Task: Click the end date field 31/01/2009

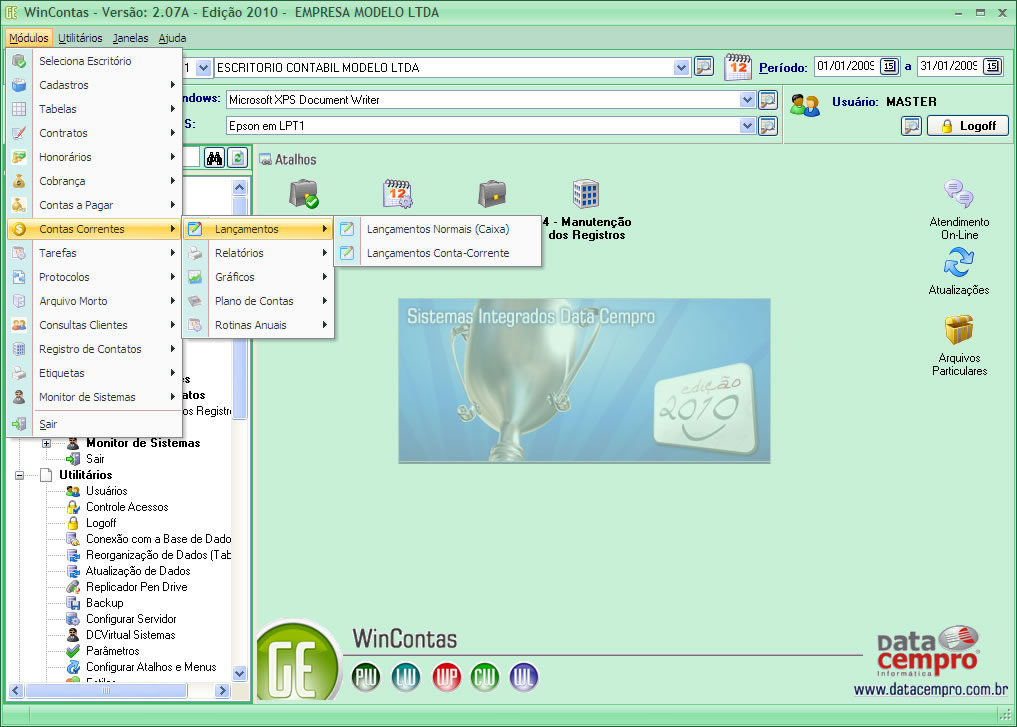Action: [x=949, y=66]
